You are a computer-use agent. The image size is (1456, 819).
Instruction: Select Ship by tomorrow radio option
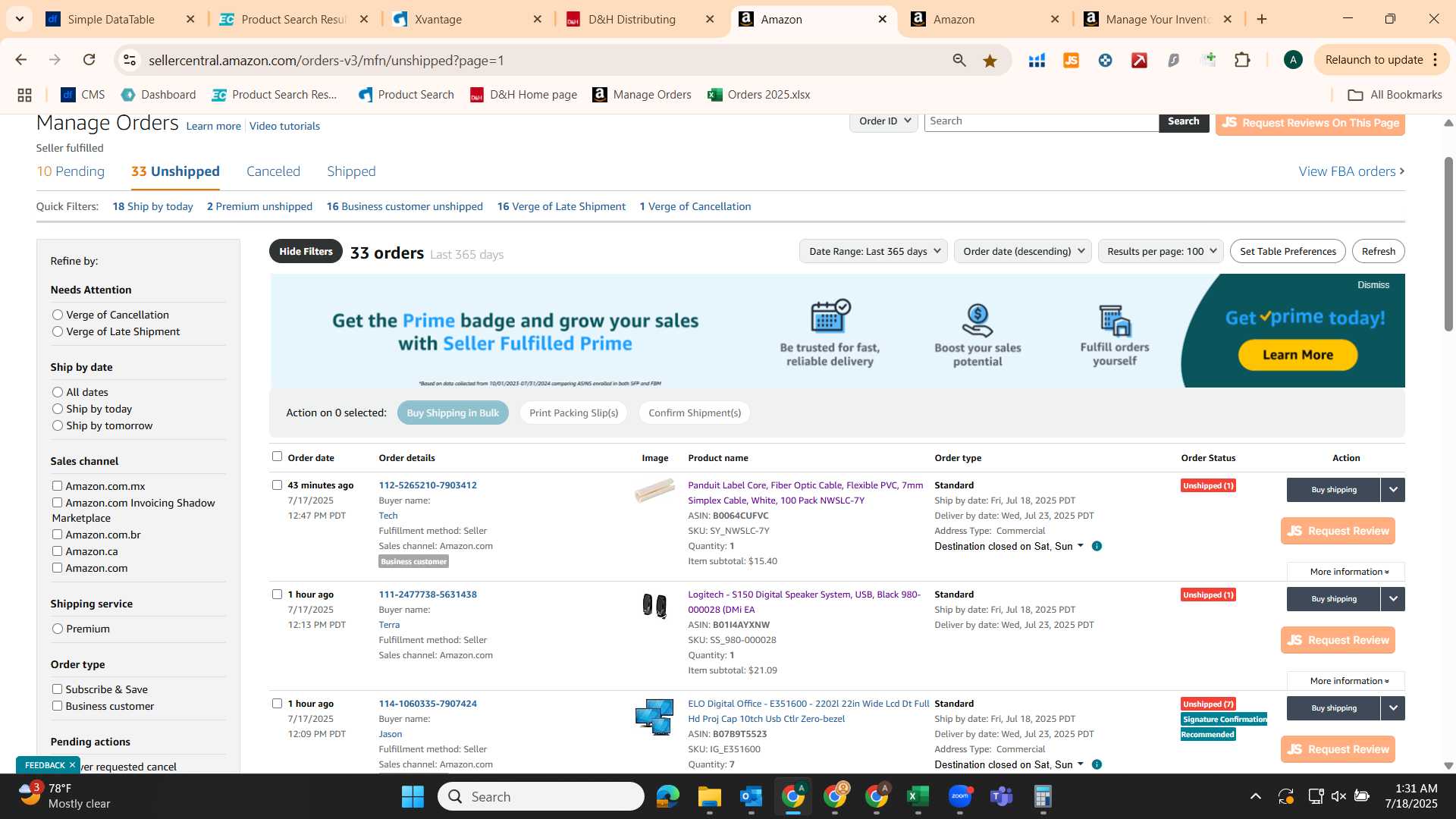57,425
